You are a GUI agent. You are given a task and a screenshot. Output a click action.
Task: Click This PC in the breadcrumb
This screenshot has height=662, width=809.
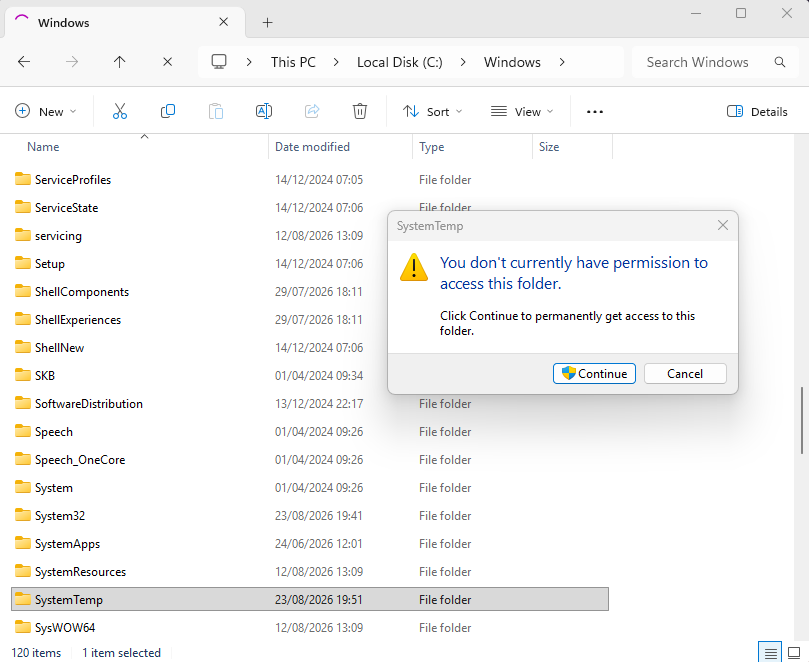[x=293, y=62]
